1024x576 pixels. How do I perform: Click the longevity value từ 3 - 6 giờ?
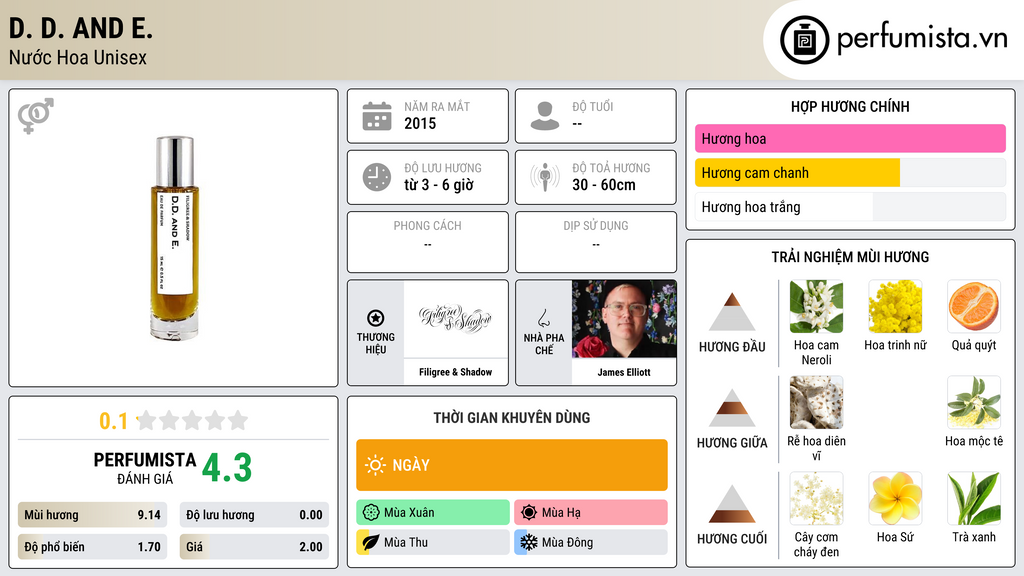pyautogui.click(x=439, y=185)
